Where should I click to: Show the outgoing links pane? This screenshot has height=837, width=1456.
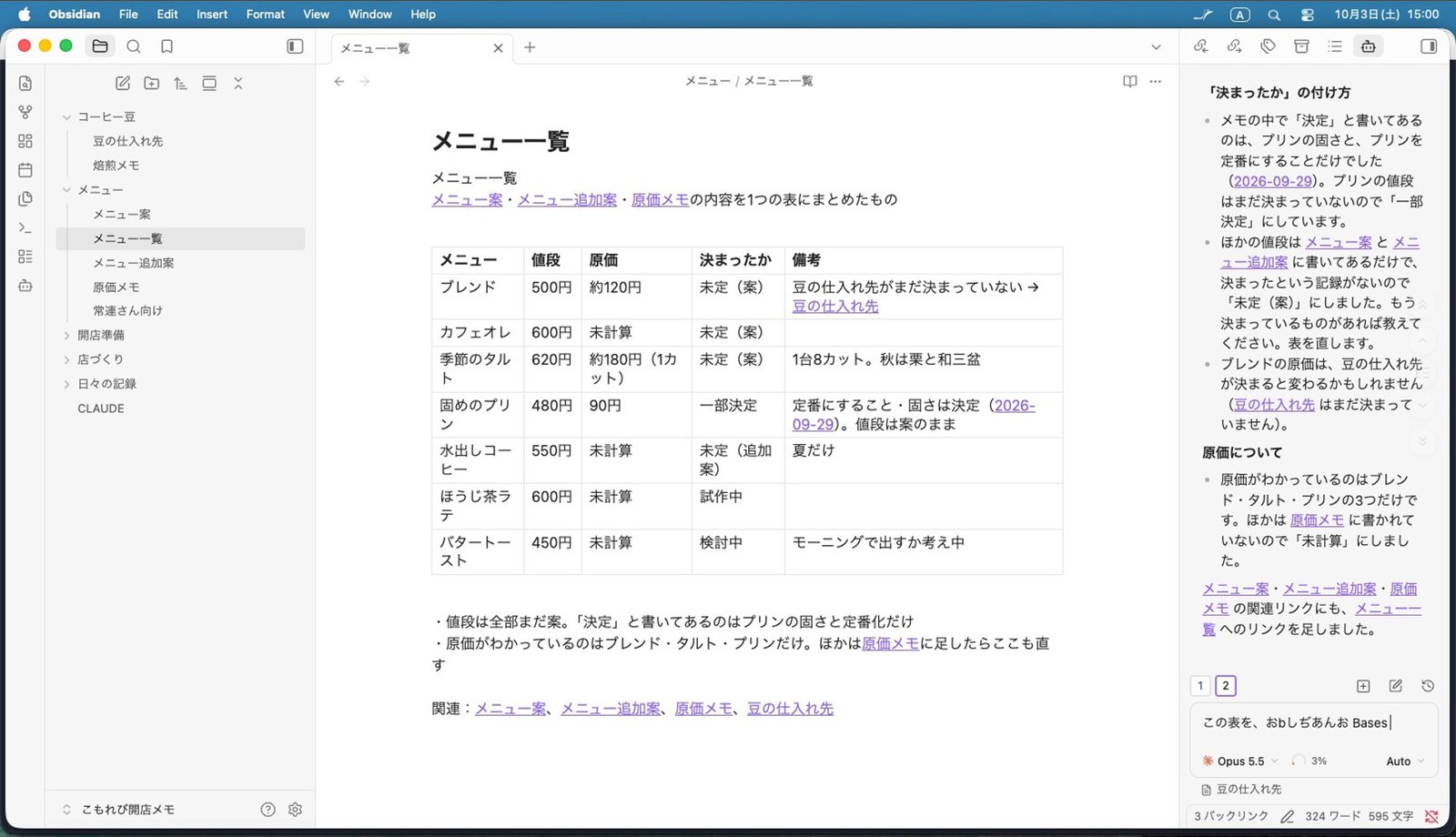point(1235,46)
